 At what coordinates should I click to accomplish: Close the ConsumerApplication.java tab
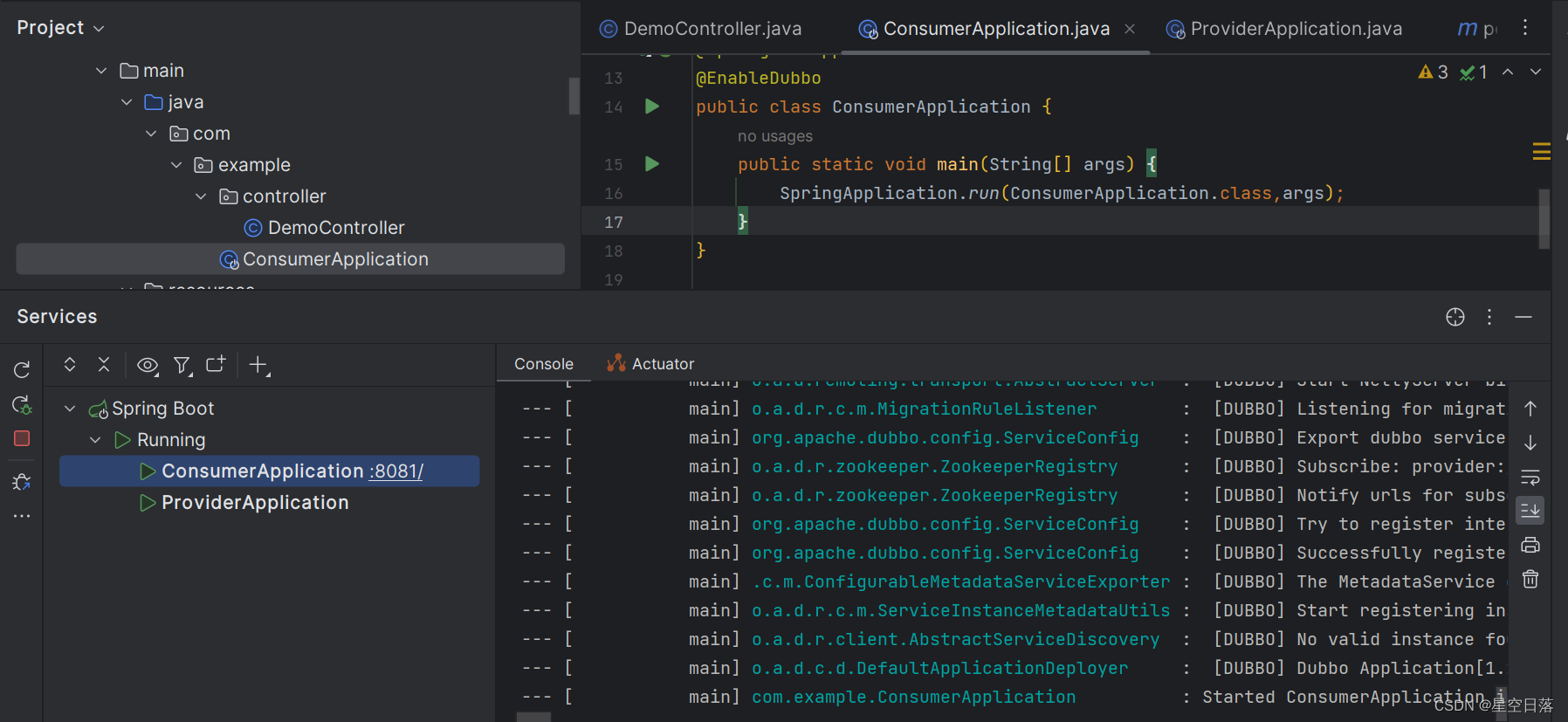click(x=1130, y=29)
